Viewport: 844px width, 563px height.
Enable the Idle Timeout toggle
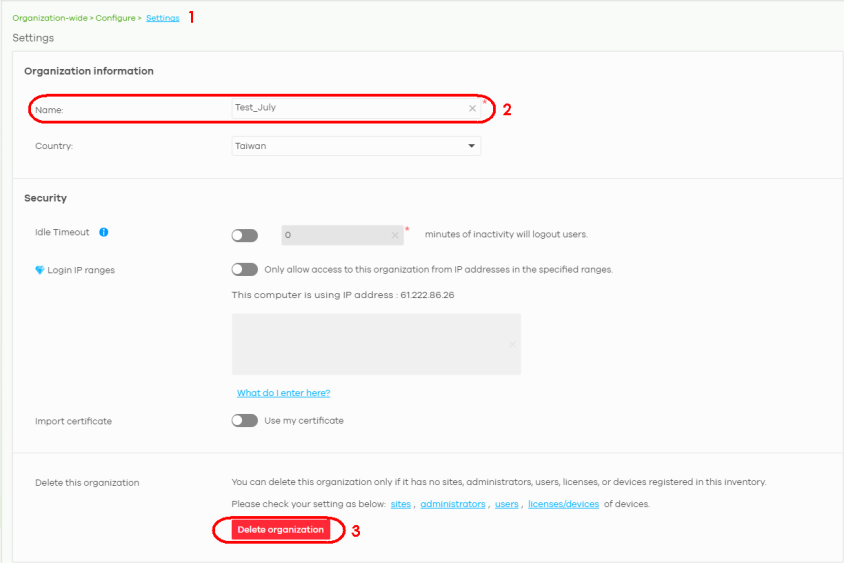coord(244,236)
